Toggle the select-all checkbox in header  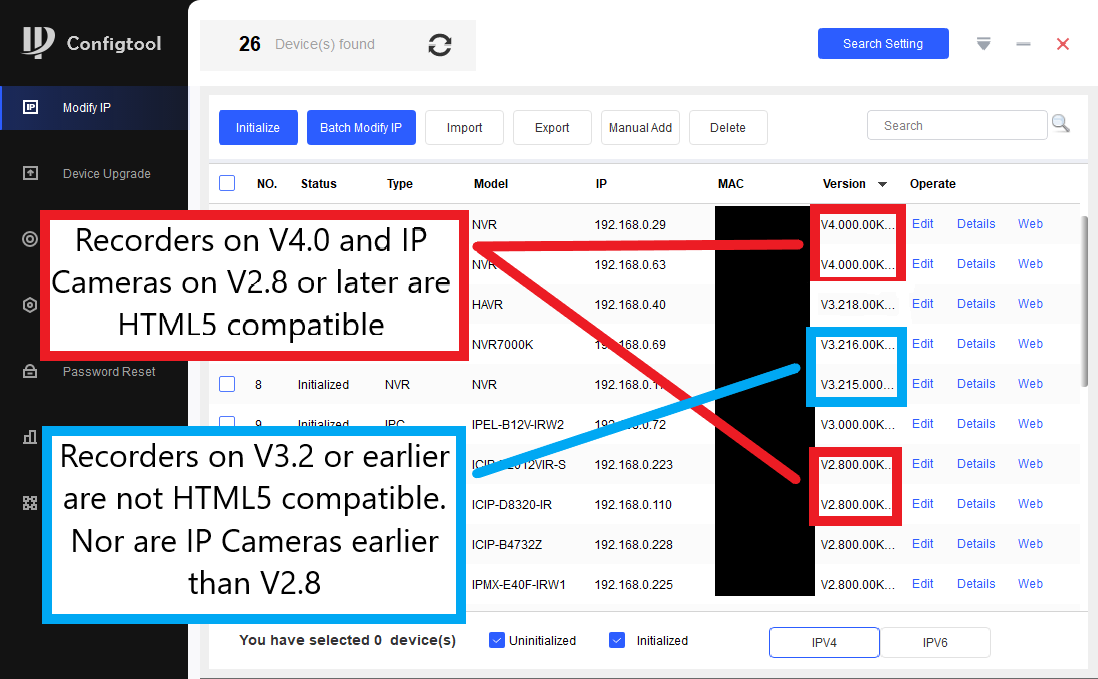tap(227, 183)
